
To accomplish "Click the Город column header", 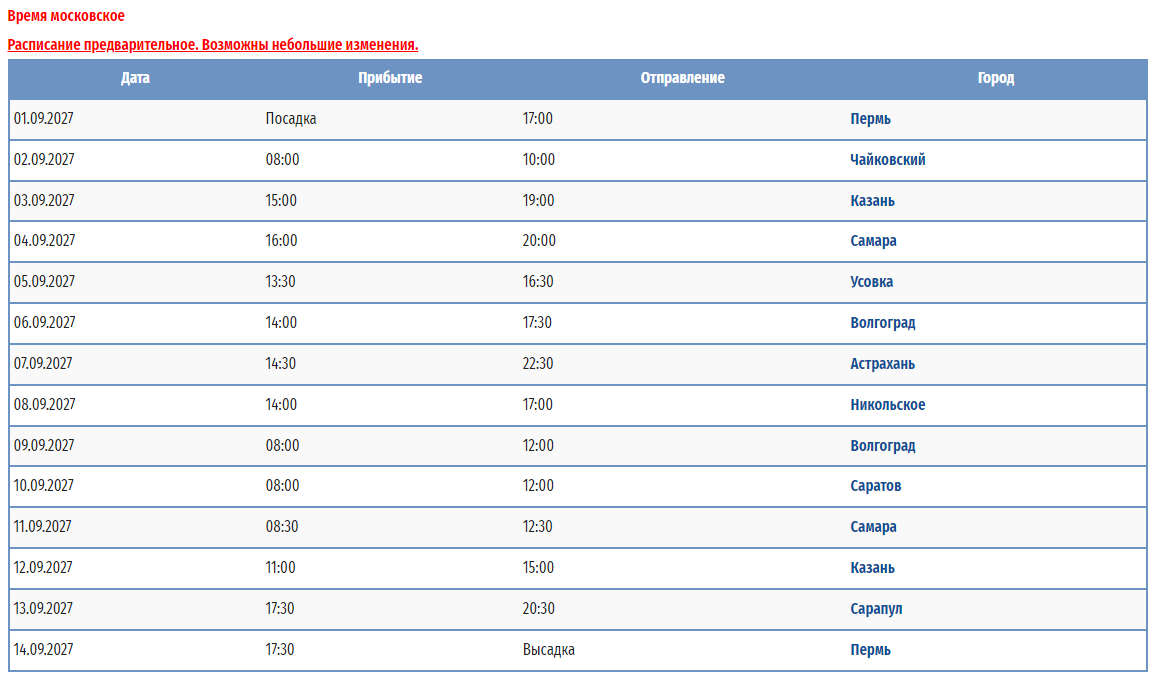I will click(996, 78).
